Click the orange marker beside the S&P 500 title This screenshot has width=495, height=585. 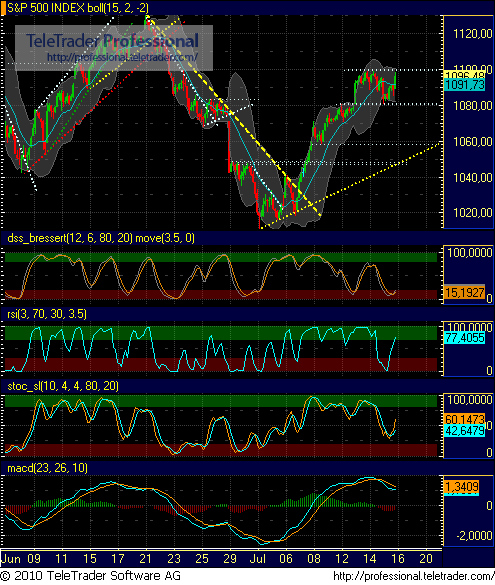(3, 8)
